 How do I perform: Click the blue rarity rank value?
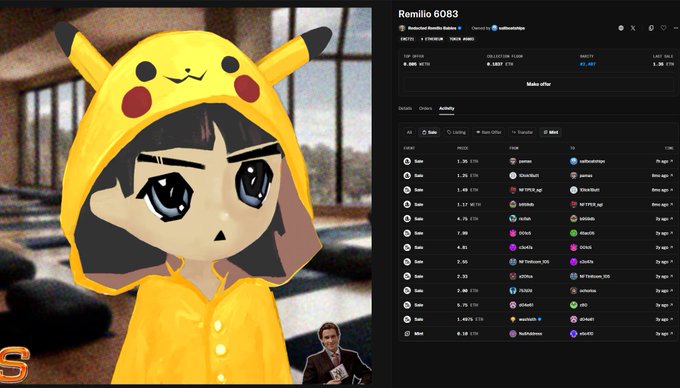pos(588,64)
